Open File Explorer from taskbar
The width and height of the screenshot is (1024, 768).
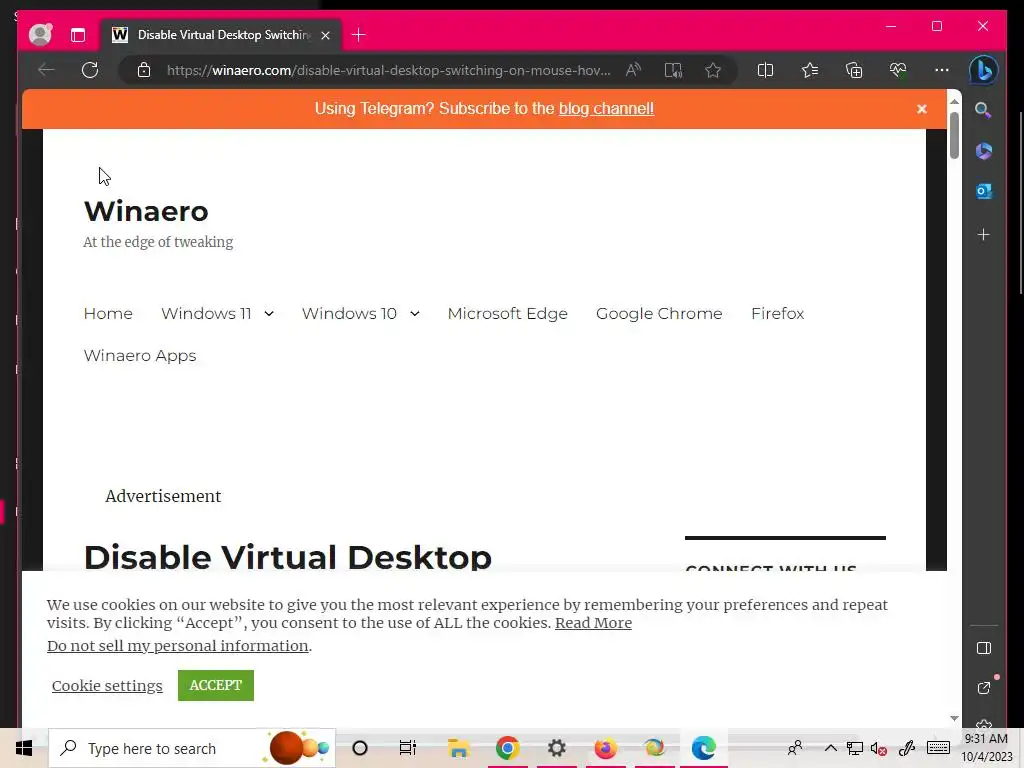(458, 748)
